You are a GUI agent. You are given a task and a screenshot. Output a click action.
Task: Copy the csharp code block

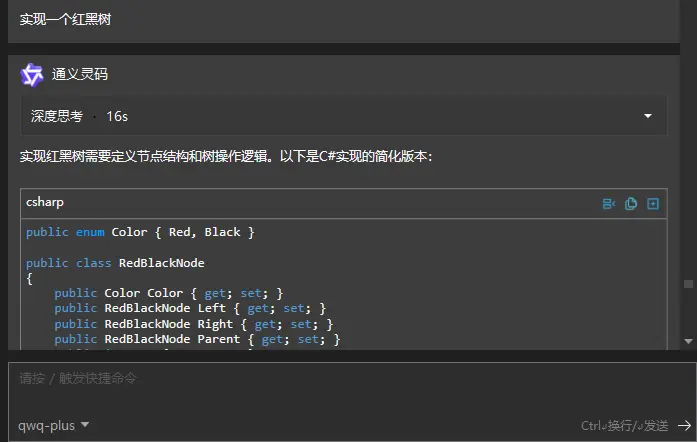[x=631, y=203]
